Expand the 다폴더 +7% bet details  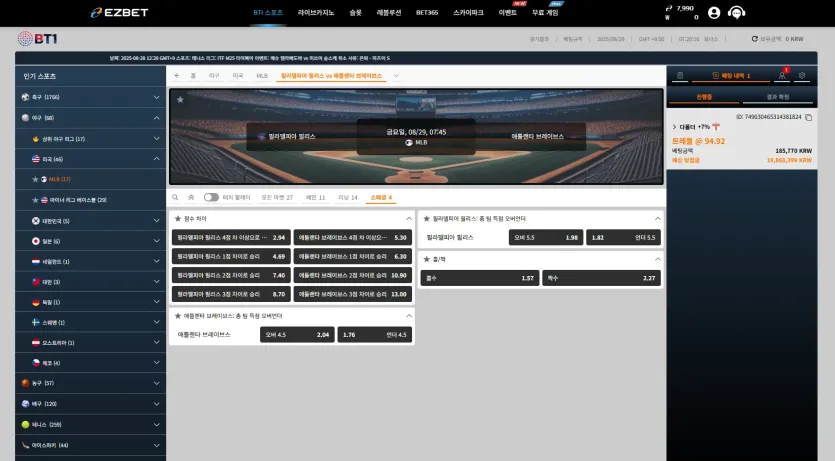[x=674, y=127]
